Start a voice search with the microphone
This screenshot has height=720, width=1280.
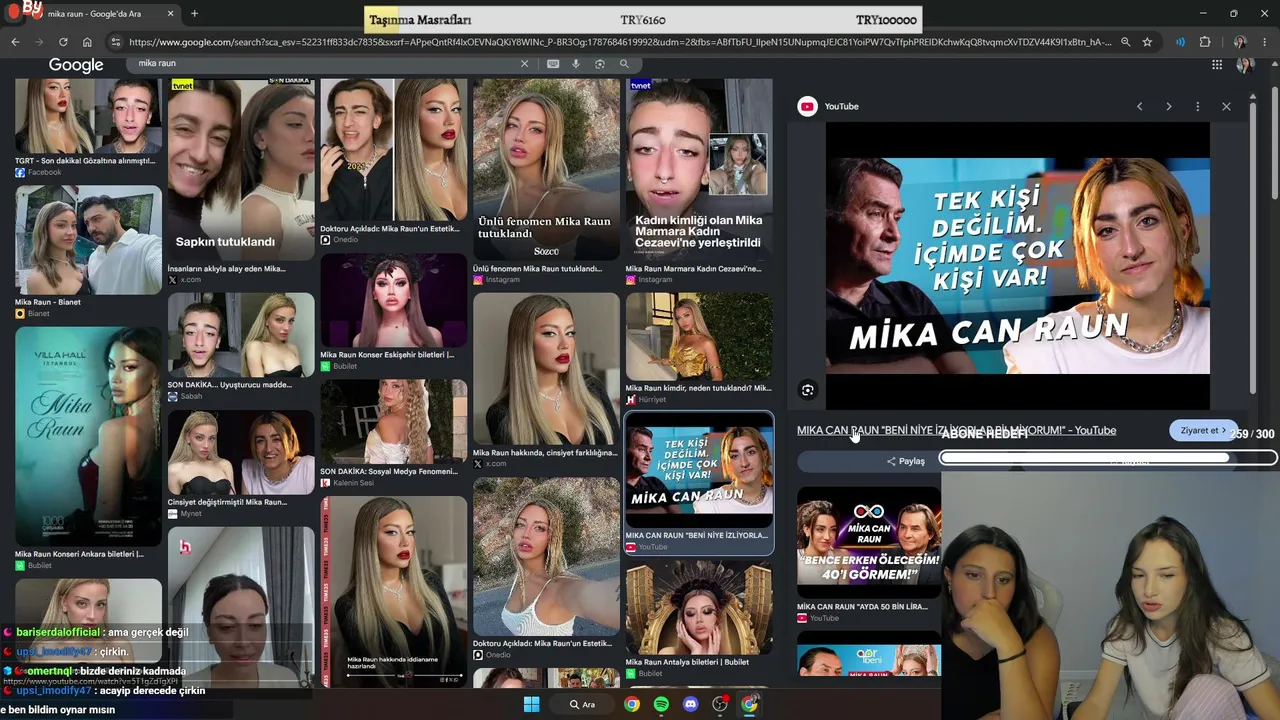[x=576, y=64]
